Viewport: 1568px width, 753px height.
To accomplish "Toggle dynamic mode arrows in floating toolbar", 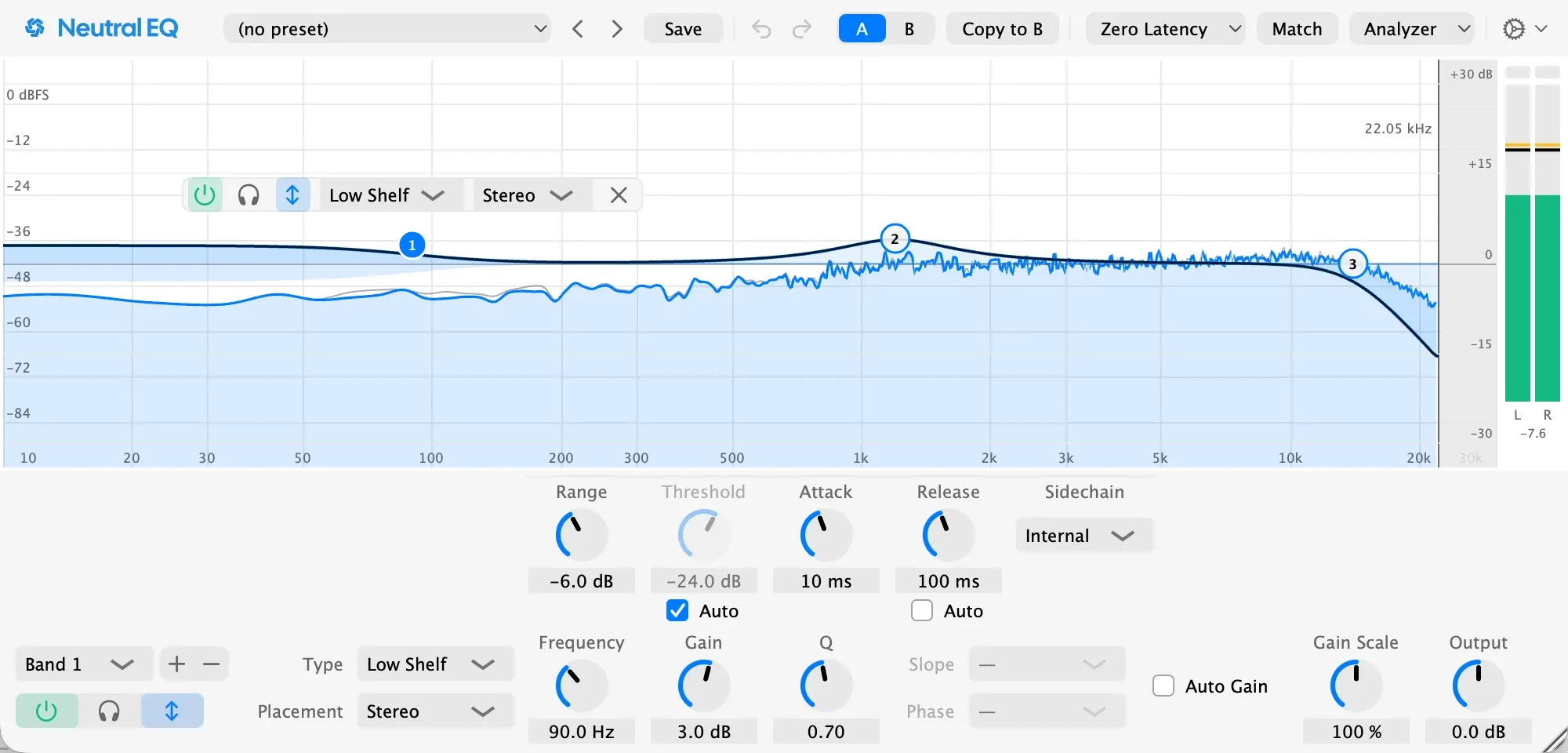I will (292, 195).
